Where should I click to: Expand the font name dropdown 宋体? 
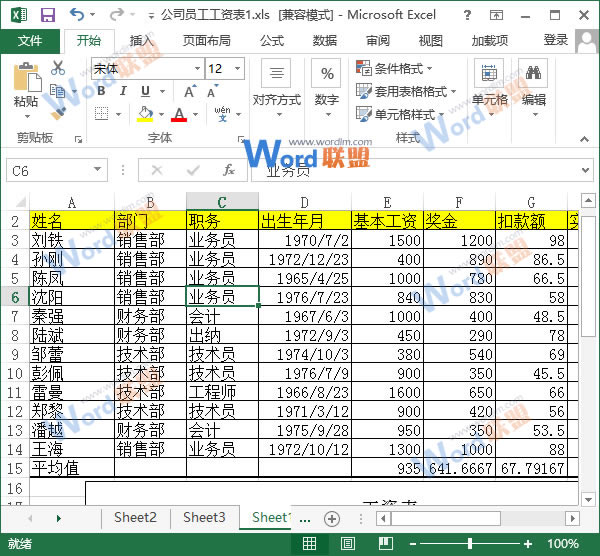pos(194,69)
